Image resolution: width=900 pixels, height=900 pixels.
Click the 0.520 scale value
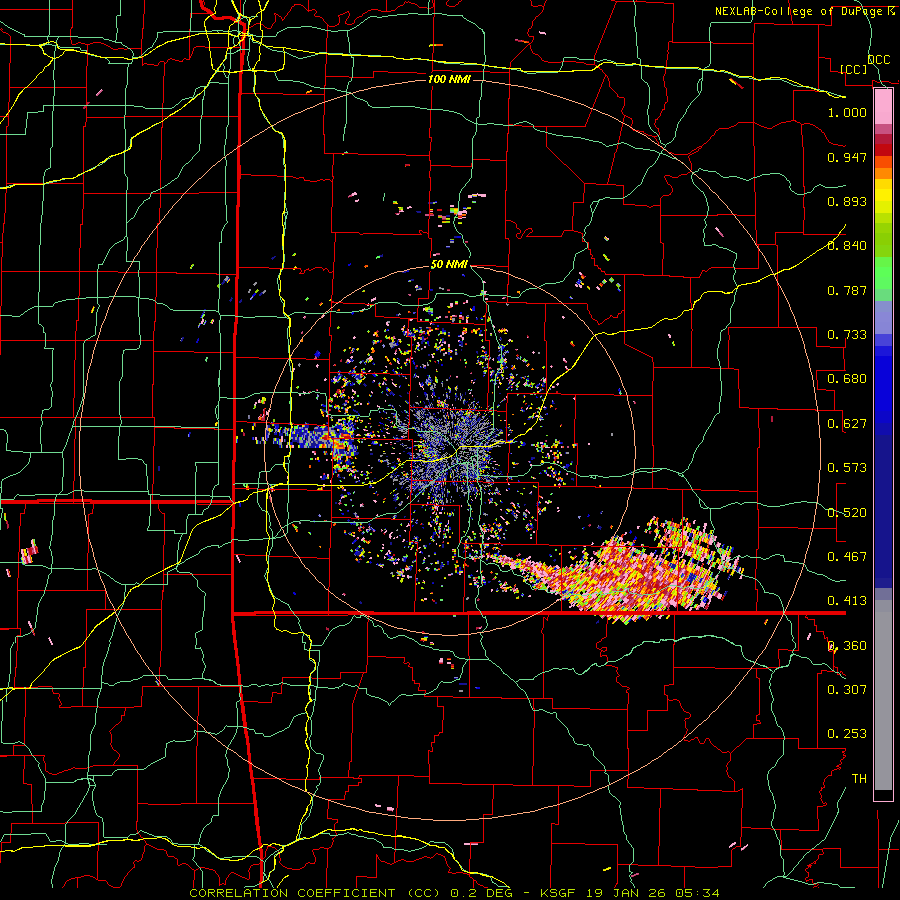click(x=847, y=512)
